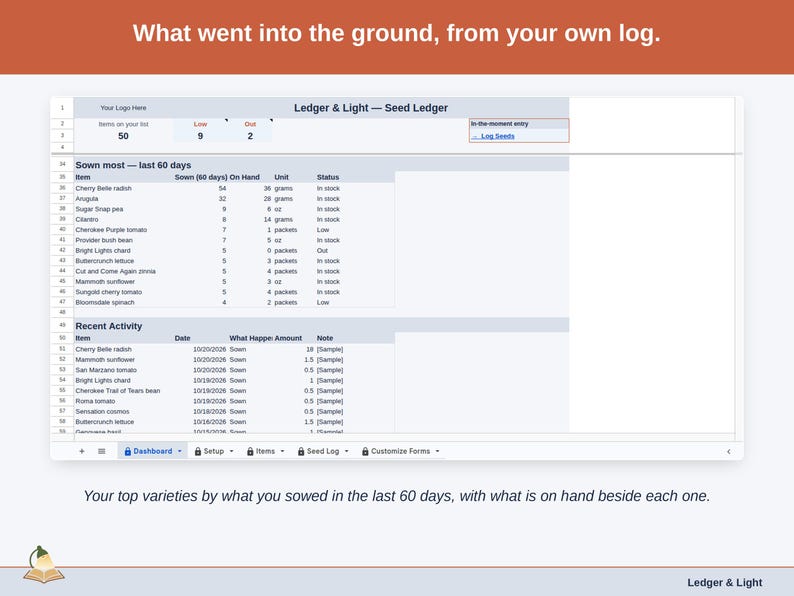Image resolution: width=794 pixels, height=596 pixels.
Task: Switch to the Seed Log sheet tab
Action: point(323,451)
